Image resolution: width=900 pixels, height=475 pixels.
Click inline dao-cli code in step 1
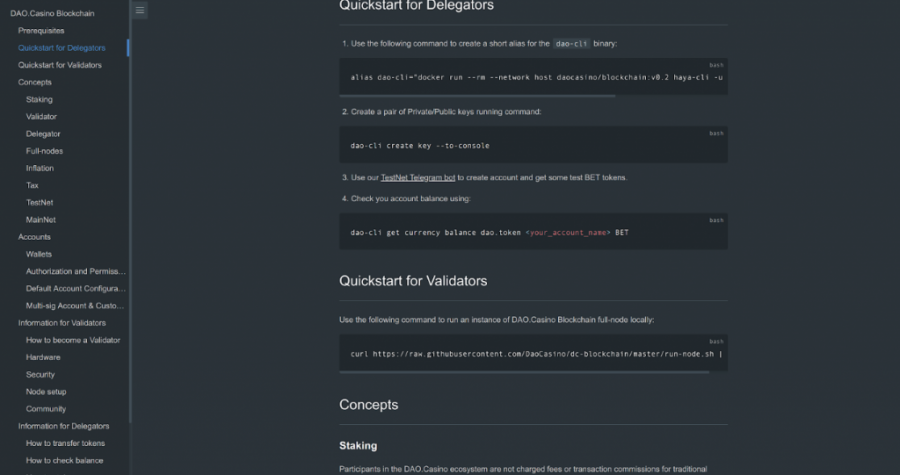571,44
